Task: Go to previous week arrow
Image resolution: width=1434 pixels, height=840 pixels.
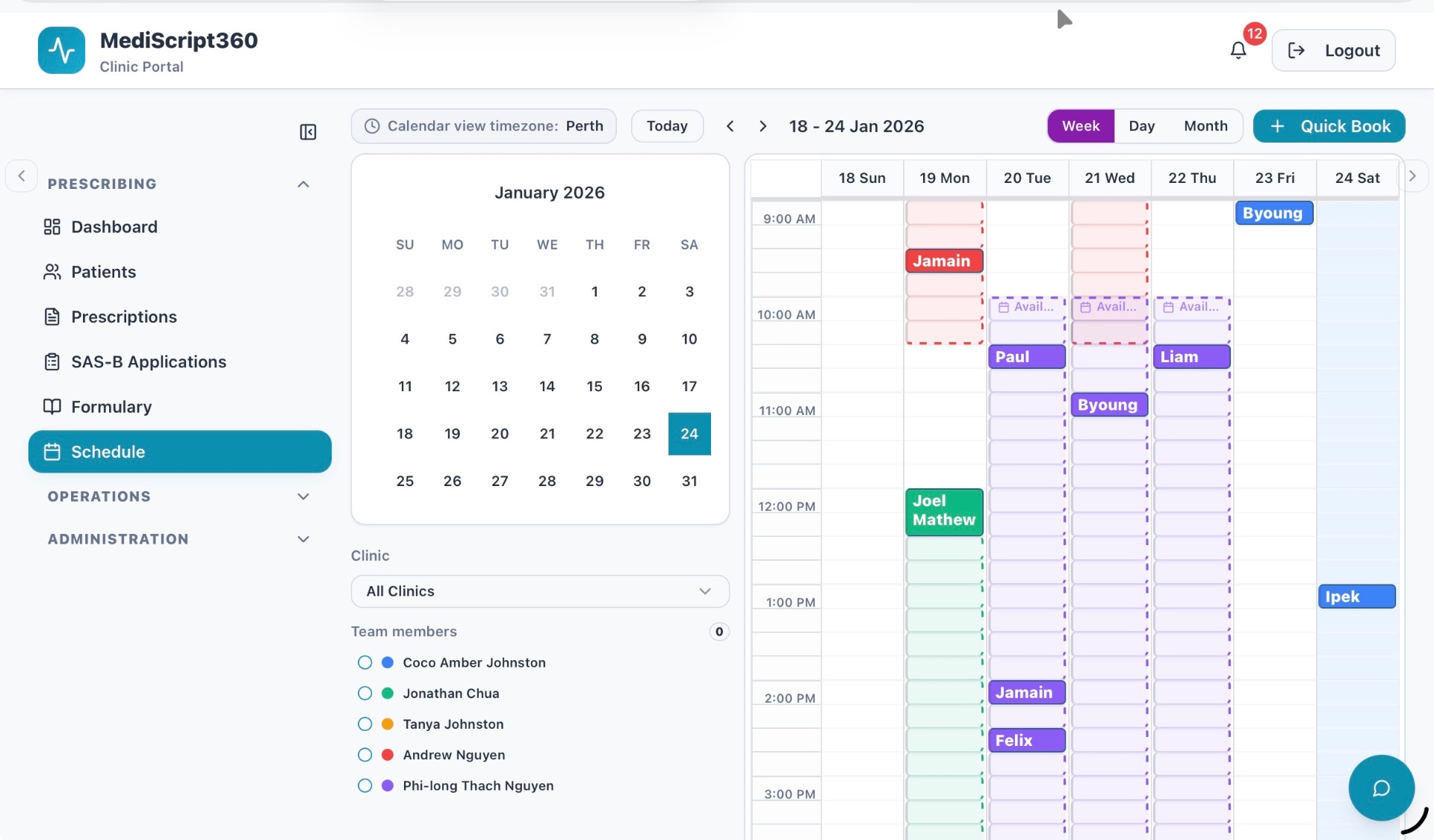Action: [730, 126]
